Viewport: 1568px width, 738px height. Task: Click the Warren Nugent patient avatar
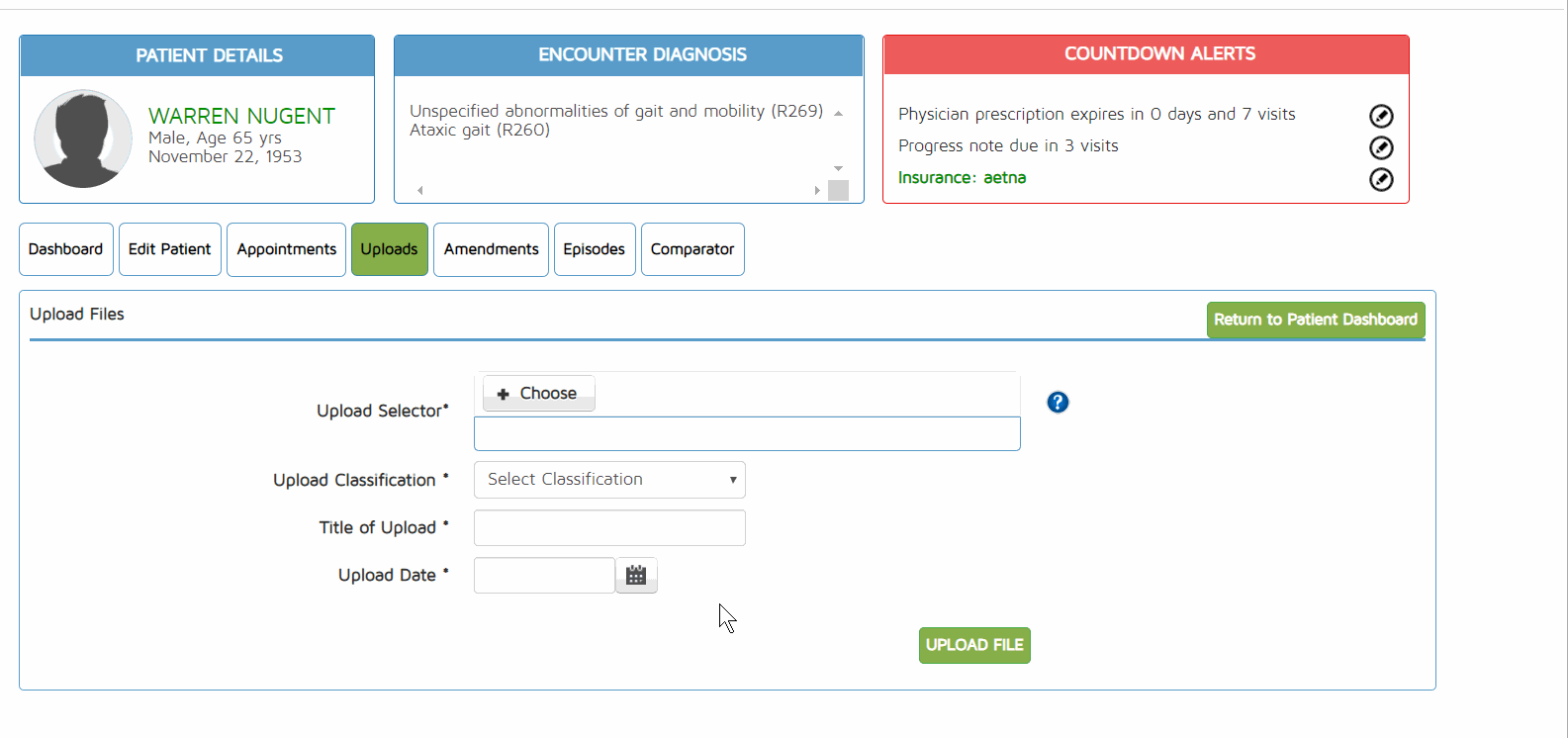point(83,139)
